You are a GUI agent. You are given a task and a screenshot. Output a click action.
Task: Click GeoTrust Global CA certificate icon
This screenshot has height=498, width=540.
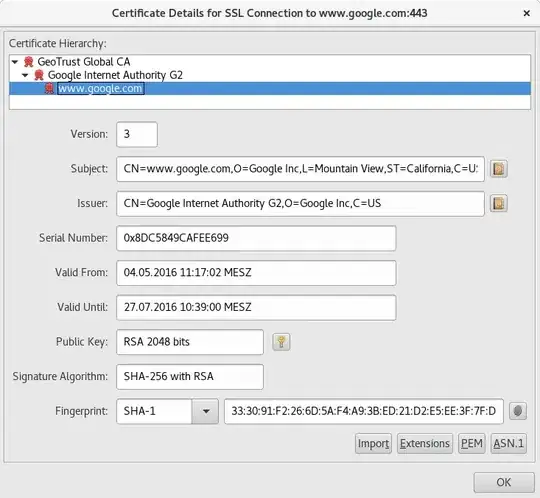point(28,62)
